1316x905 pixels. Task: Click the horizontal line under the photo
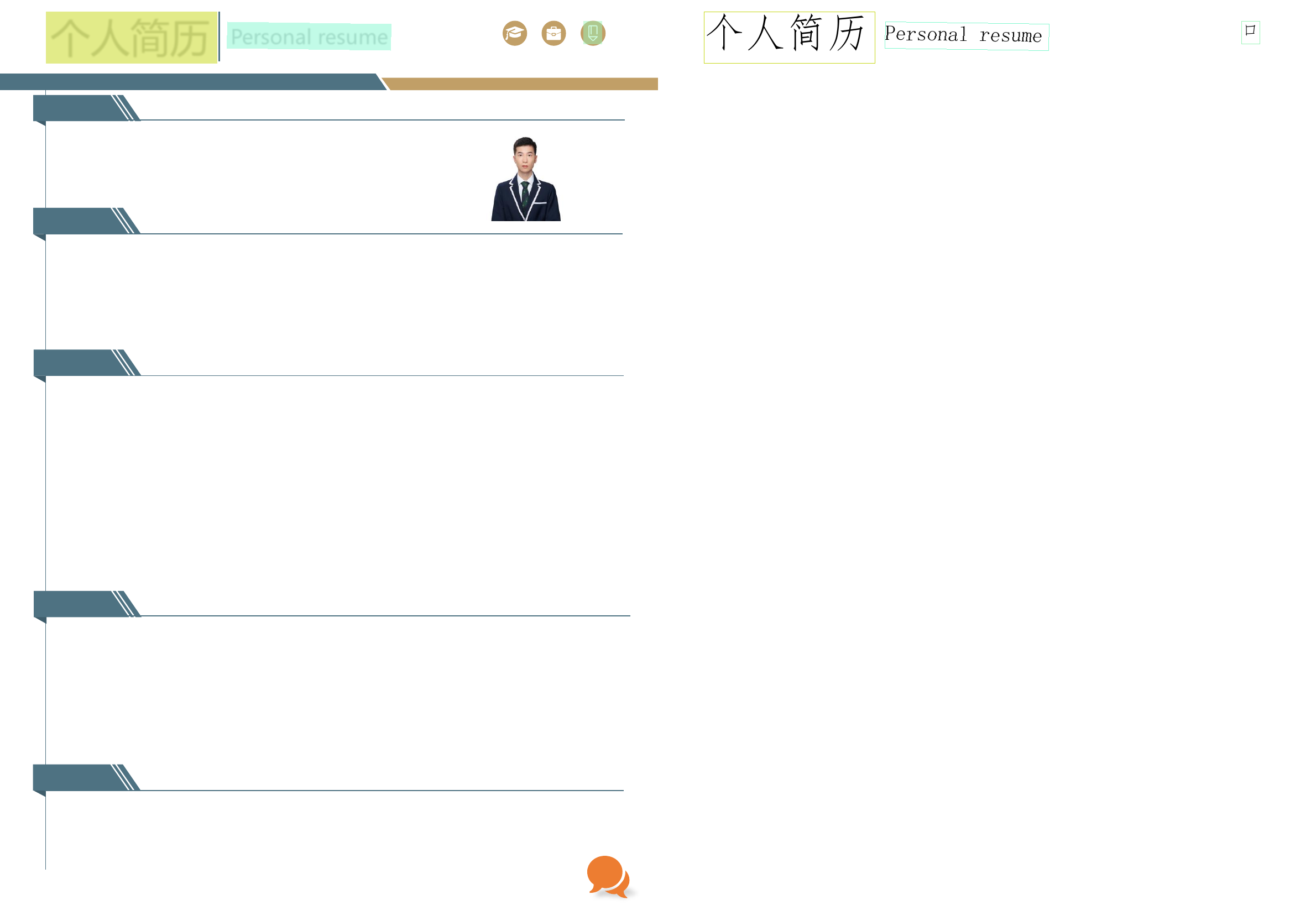point(380,234)
